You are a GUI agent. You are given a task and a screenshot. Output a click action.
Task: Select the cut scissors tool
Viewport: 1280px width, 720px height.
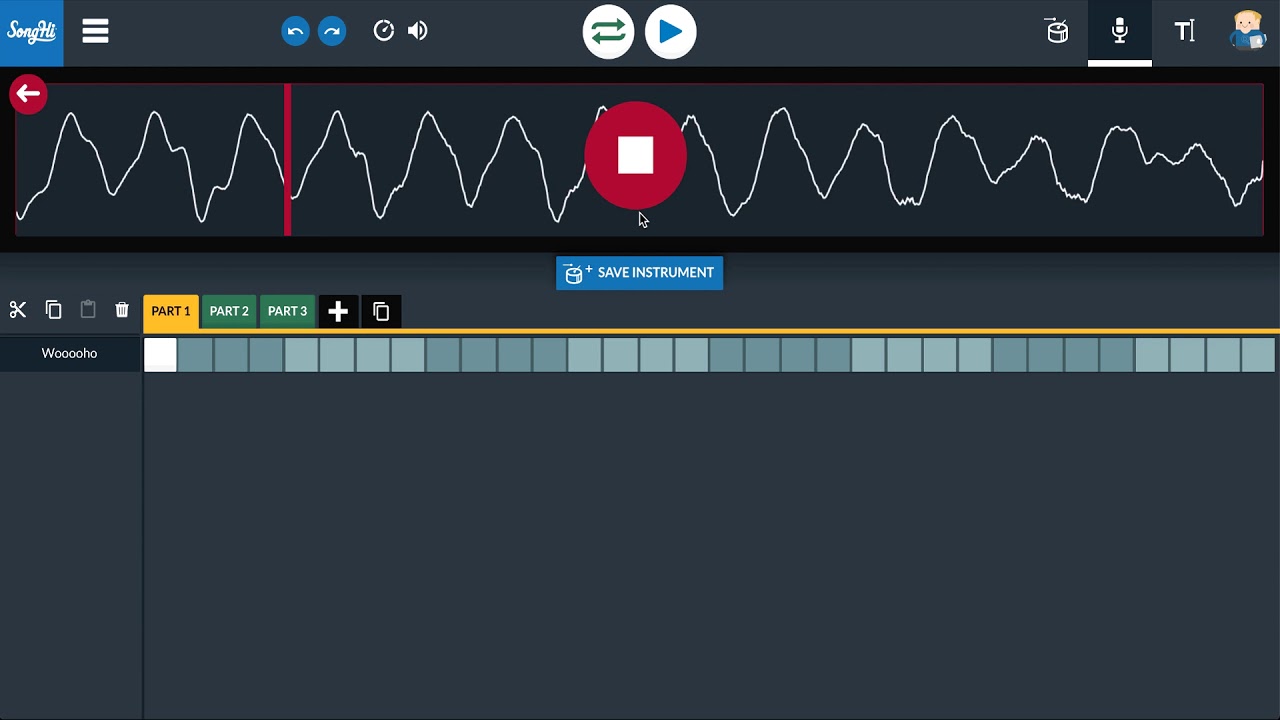click(18, 310)
